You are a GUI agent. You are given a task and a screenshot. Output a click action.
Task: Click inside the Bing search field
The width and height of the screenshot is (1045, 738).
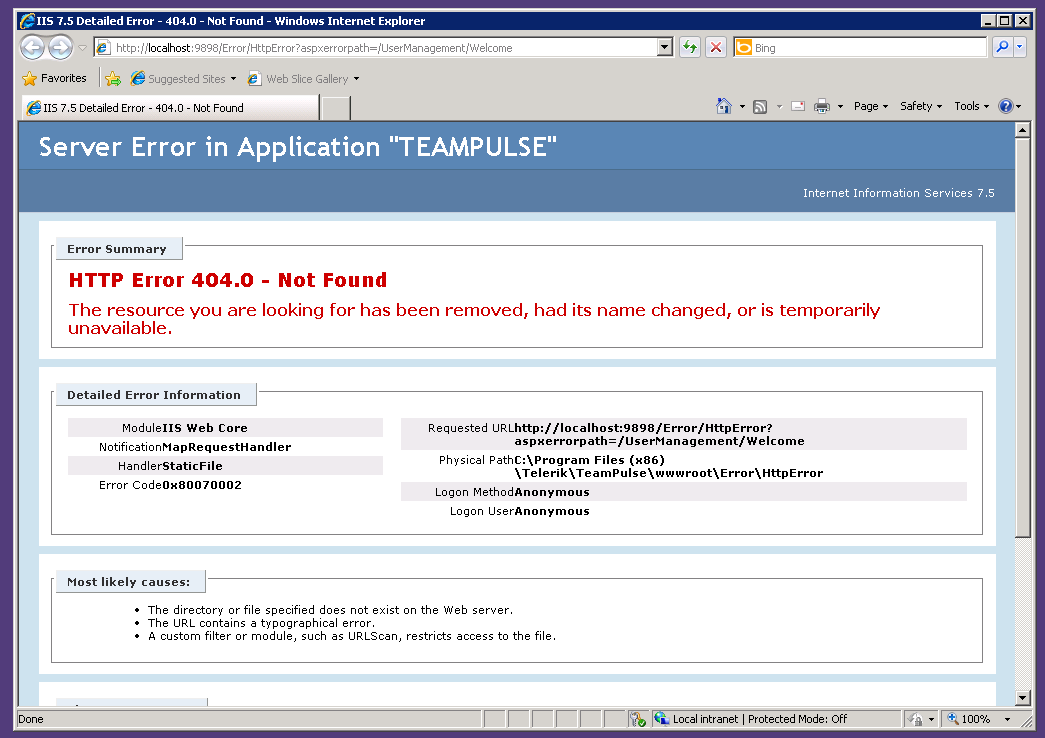coord(869,48)
